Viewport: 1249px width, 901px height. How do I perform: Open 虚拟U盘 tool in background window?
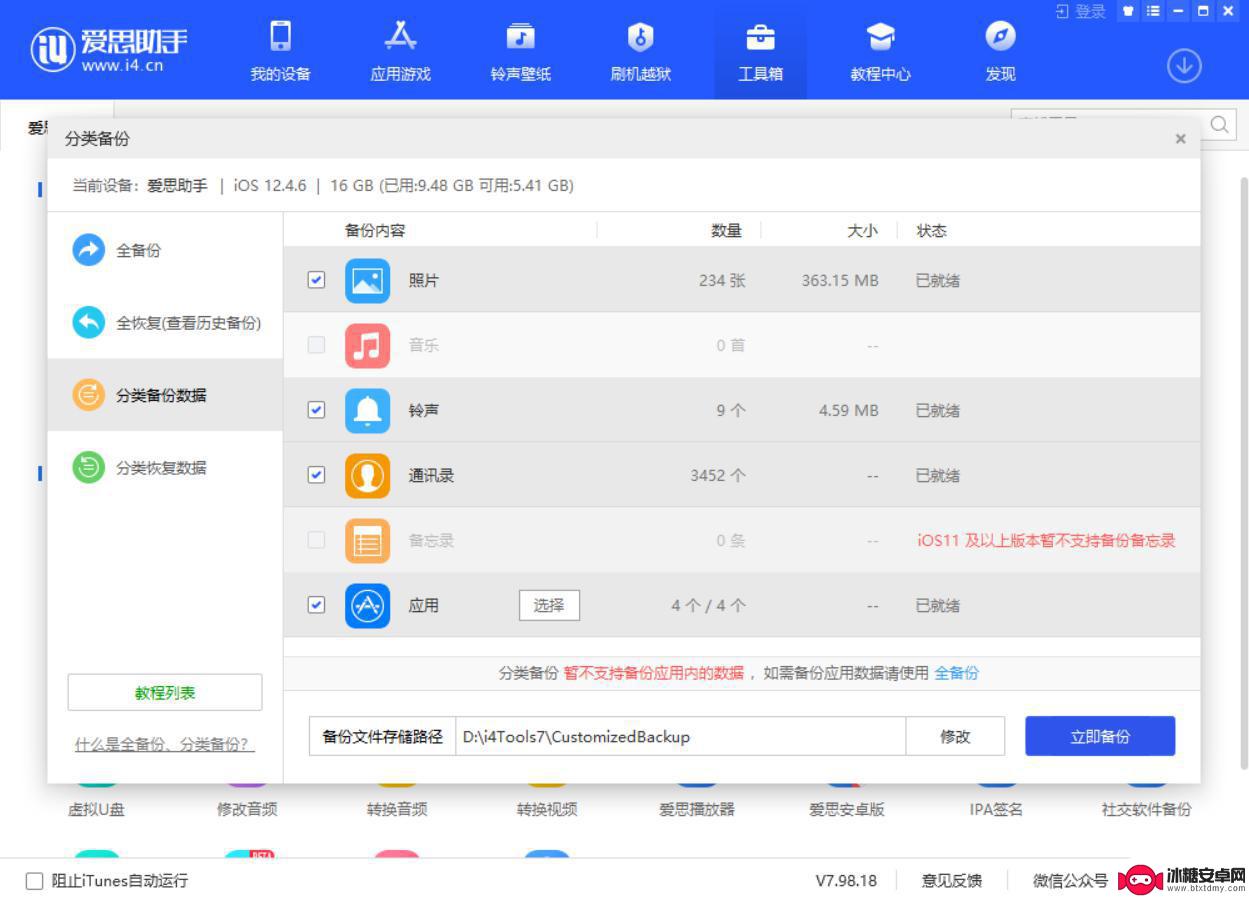(96, 809)
